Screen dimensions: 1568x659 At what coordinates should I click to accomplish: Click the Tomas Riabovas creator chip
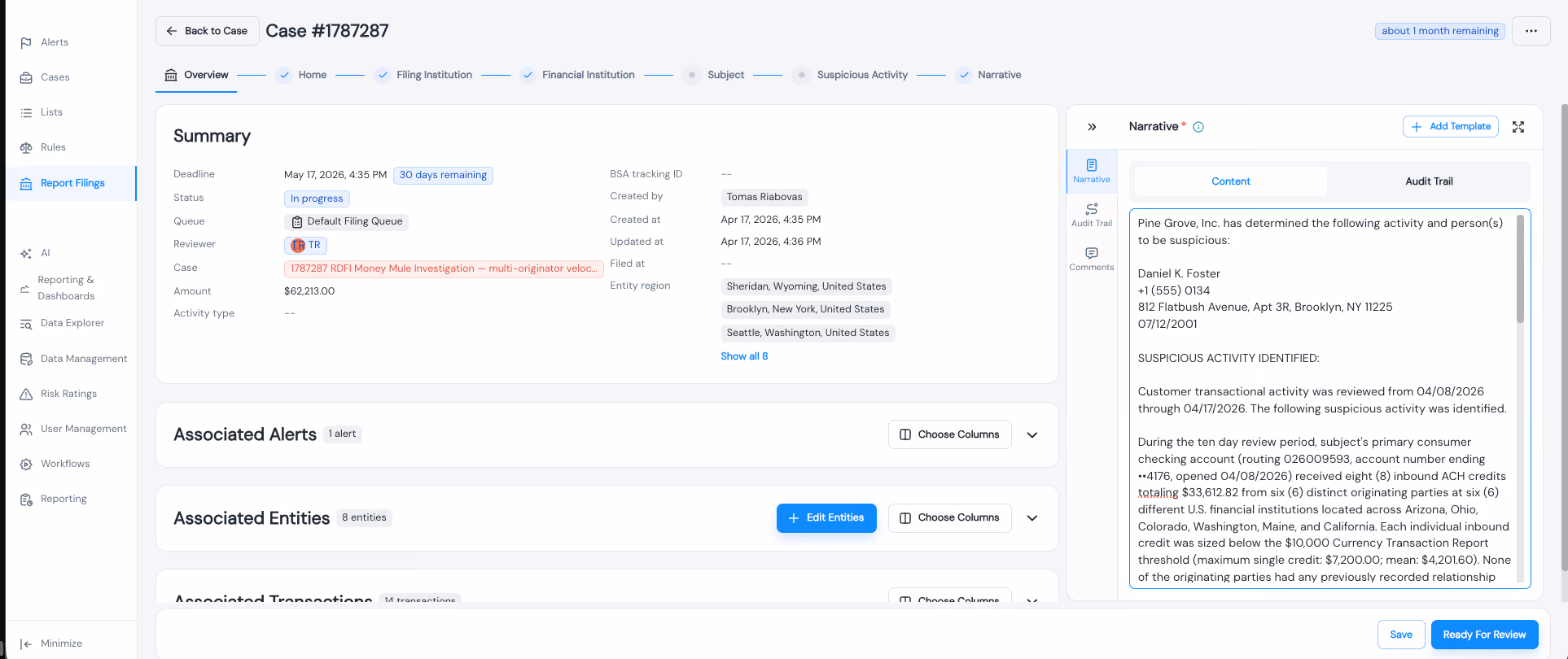[764, 197]
